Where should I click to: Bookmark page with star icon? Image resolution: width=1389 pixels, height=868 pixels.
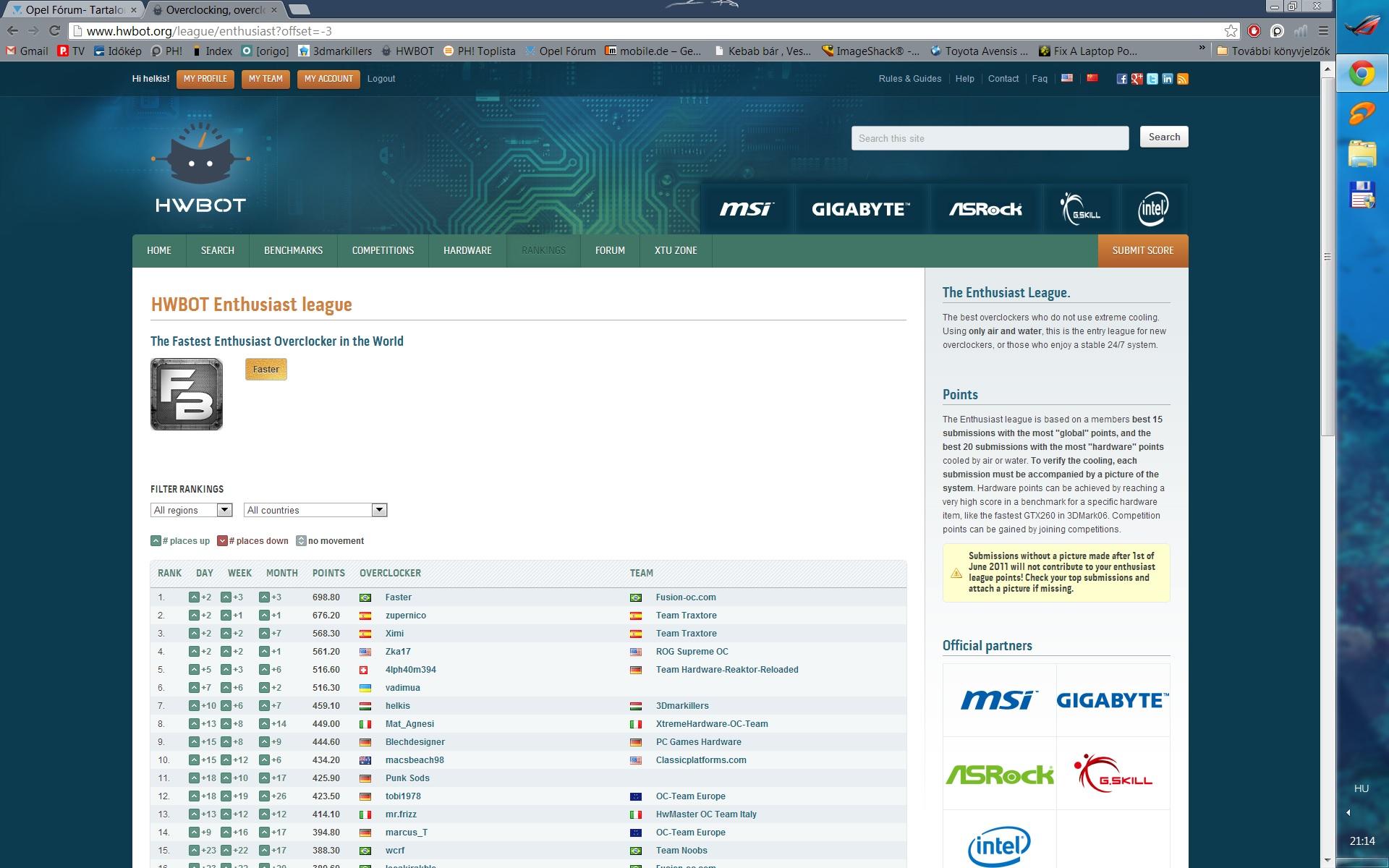click(1231, 30)
